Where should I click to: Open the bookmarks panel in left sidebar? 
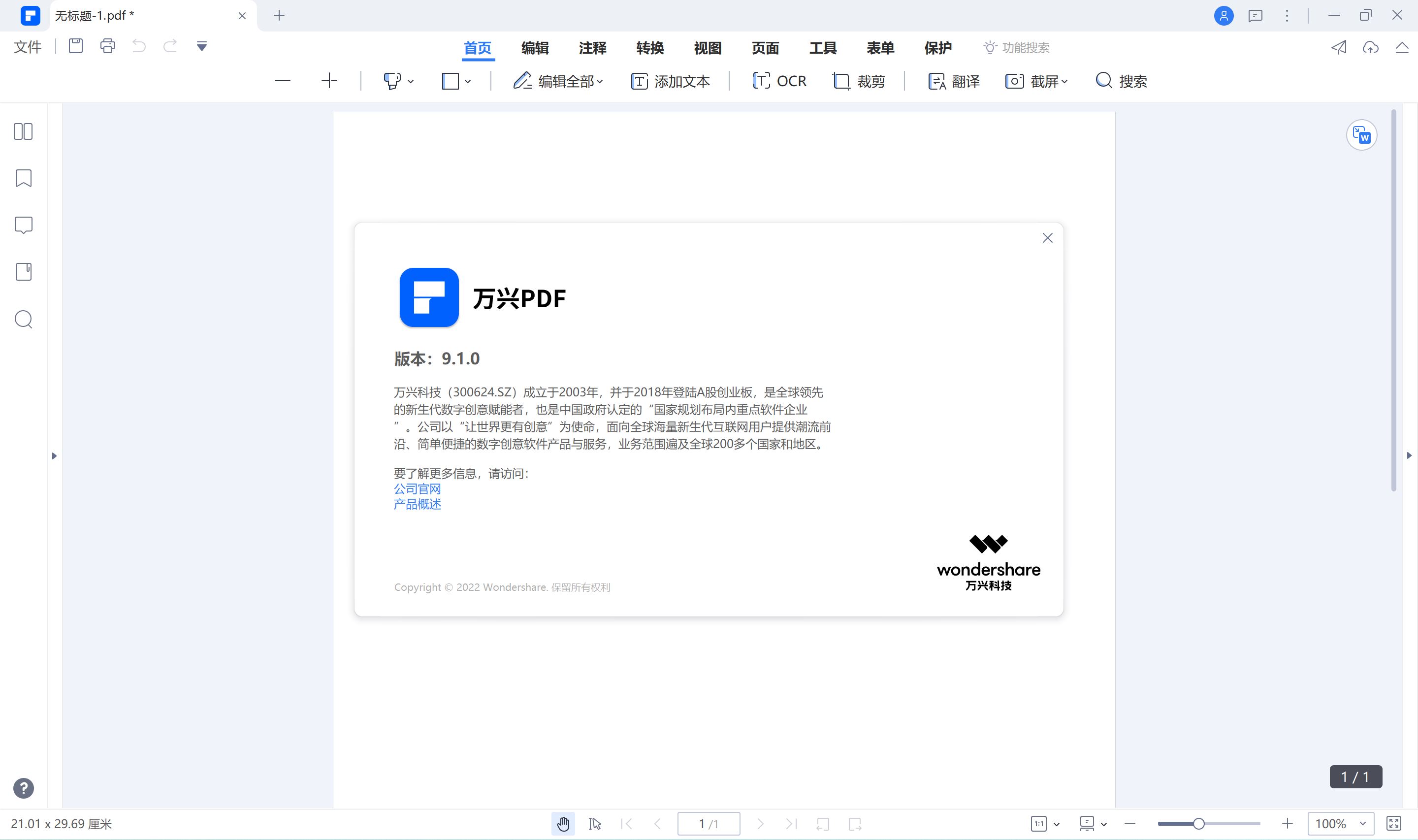(x=23, y=178)
